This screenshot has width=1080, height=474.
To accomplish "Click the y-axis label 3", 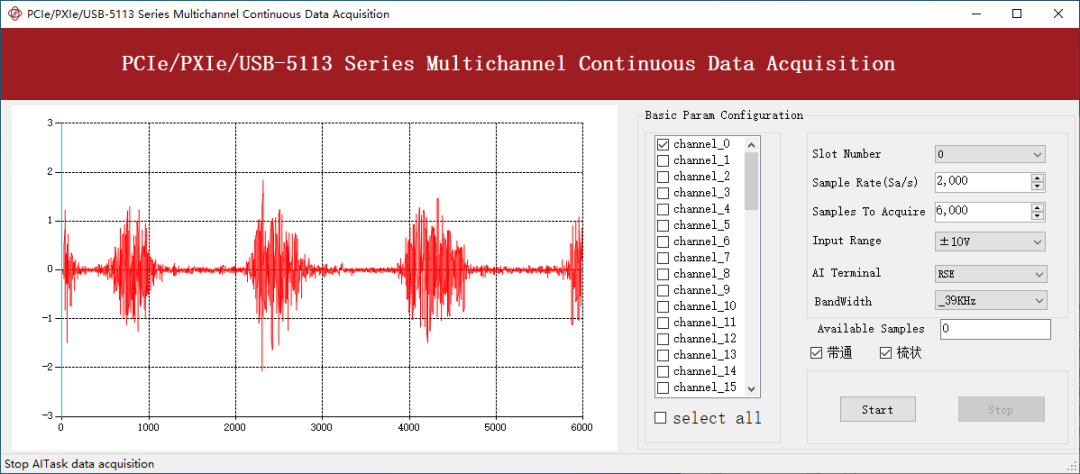I will [x=50, y=123].
